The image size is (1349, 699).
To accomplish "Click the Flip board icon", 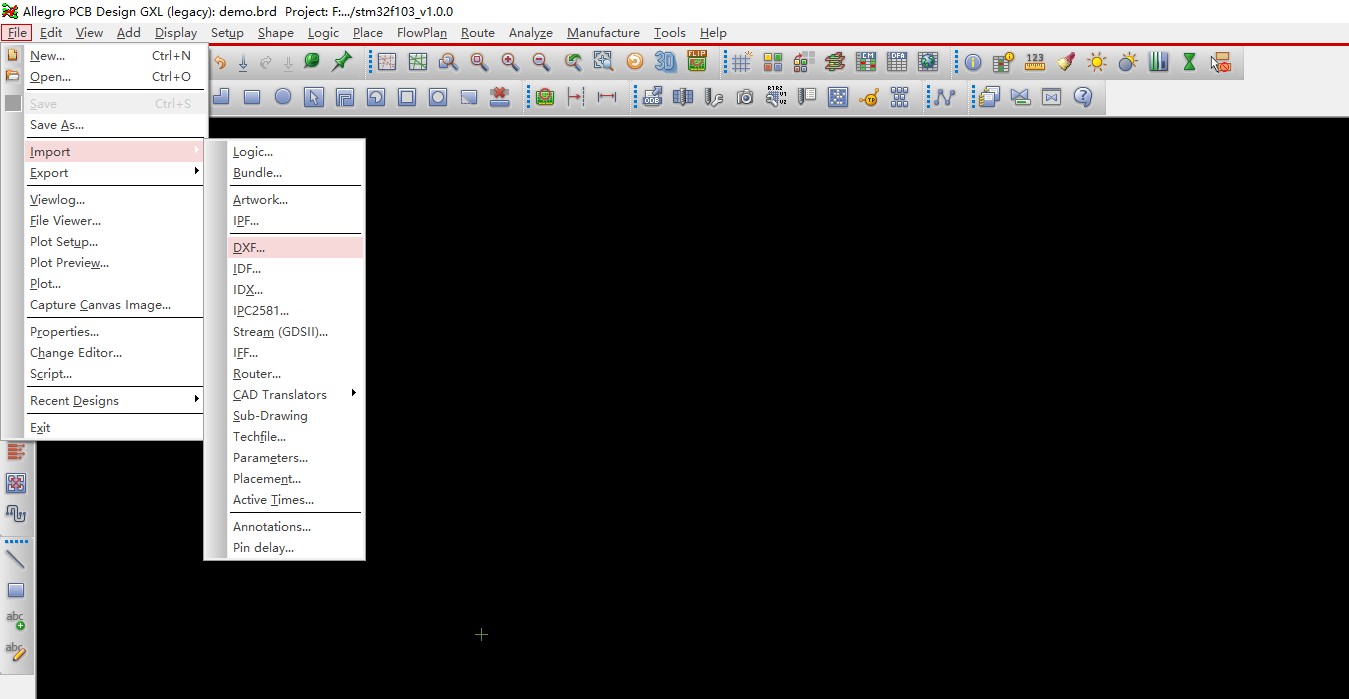I will point(697,62).
